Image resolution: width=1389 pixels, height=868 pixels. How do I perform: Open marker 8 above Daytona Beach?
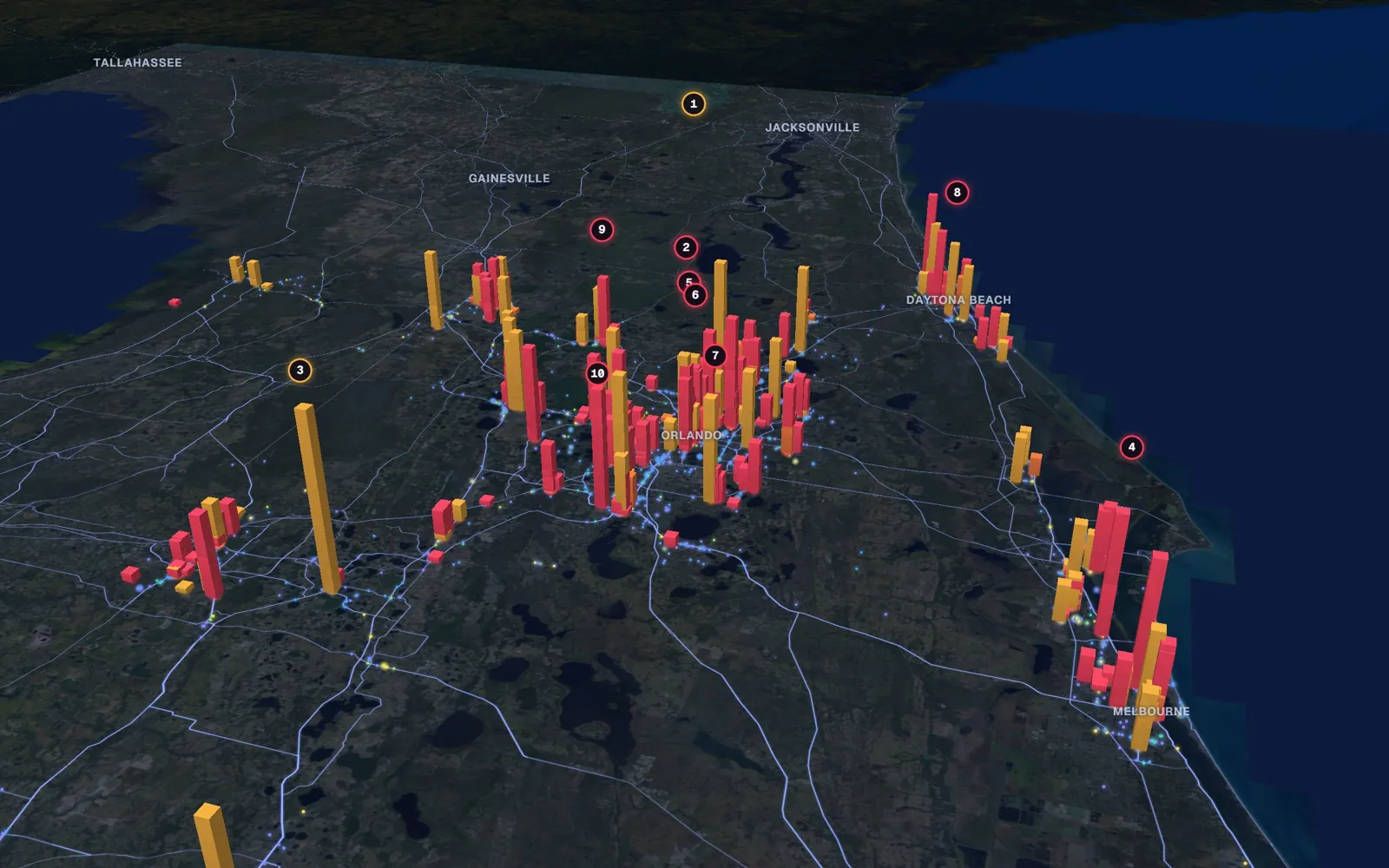(957, 193)
